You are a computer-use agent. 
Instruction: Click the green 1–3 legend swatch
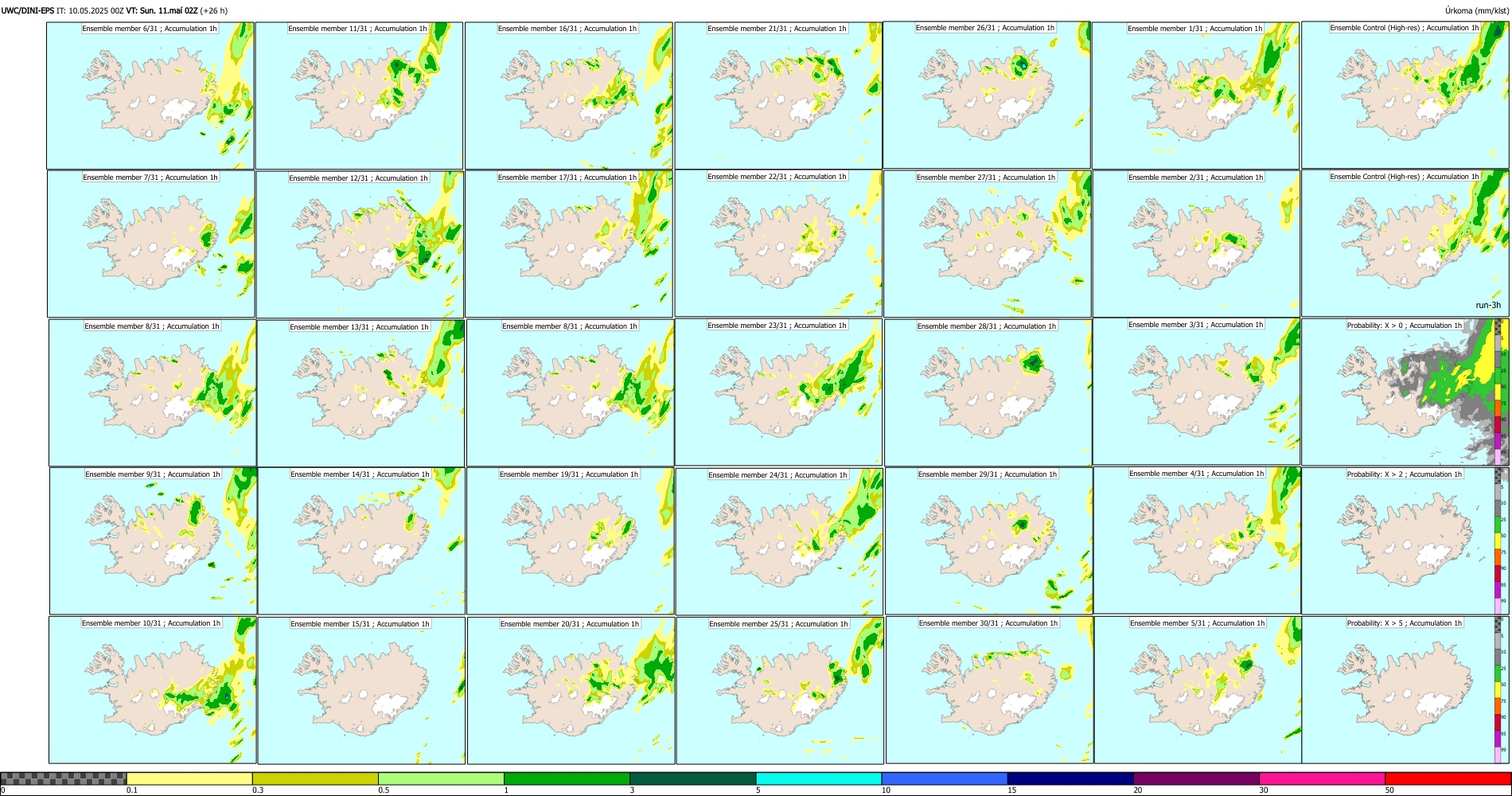click(x=567, y=778)
